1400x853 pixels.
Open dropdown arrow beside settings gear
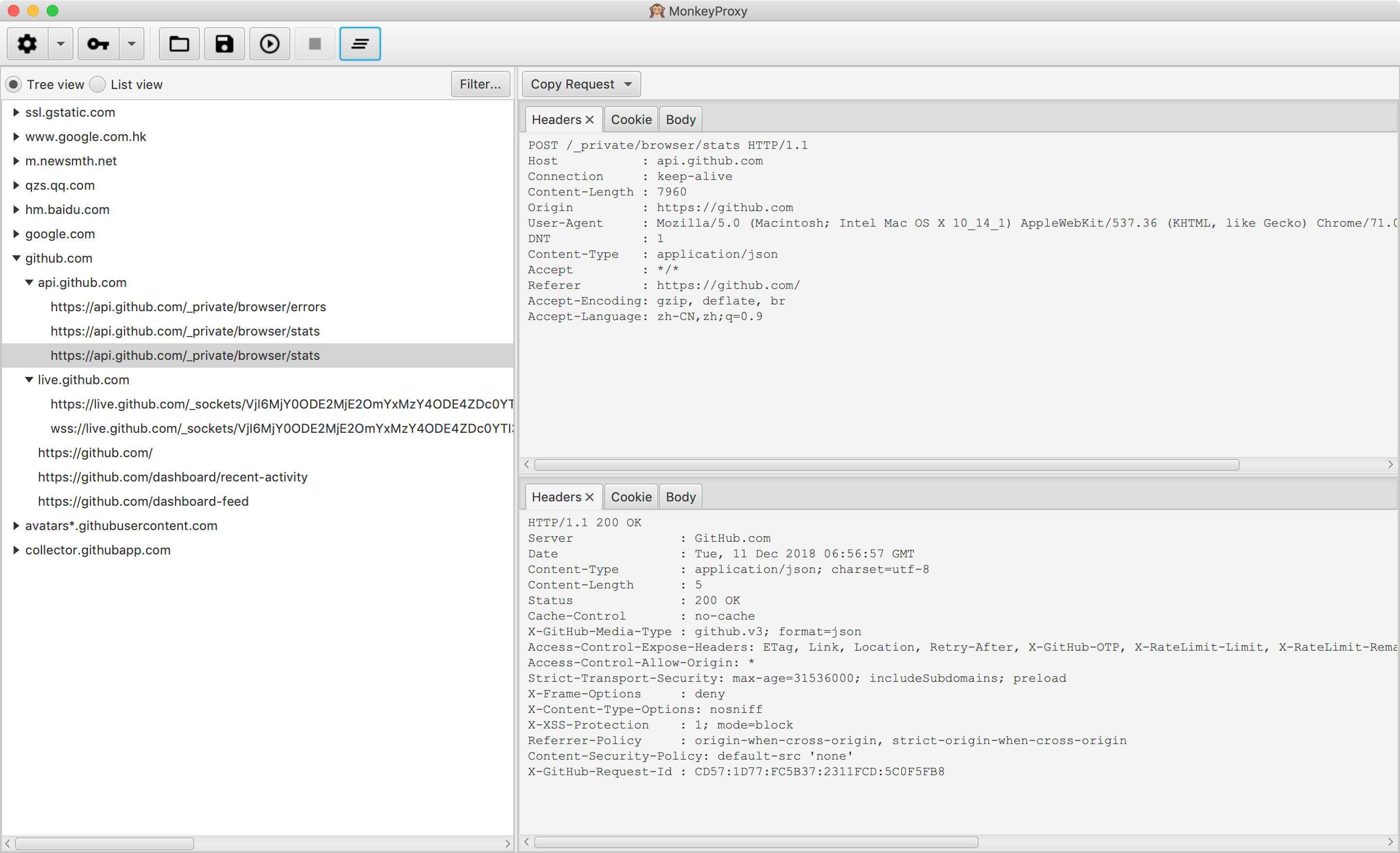point(60,44)
